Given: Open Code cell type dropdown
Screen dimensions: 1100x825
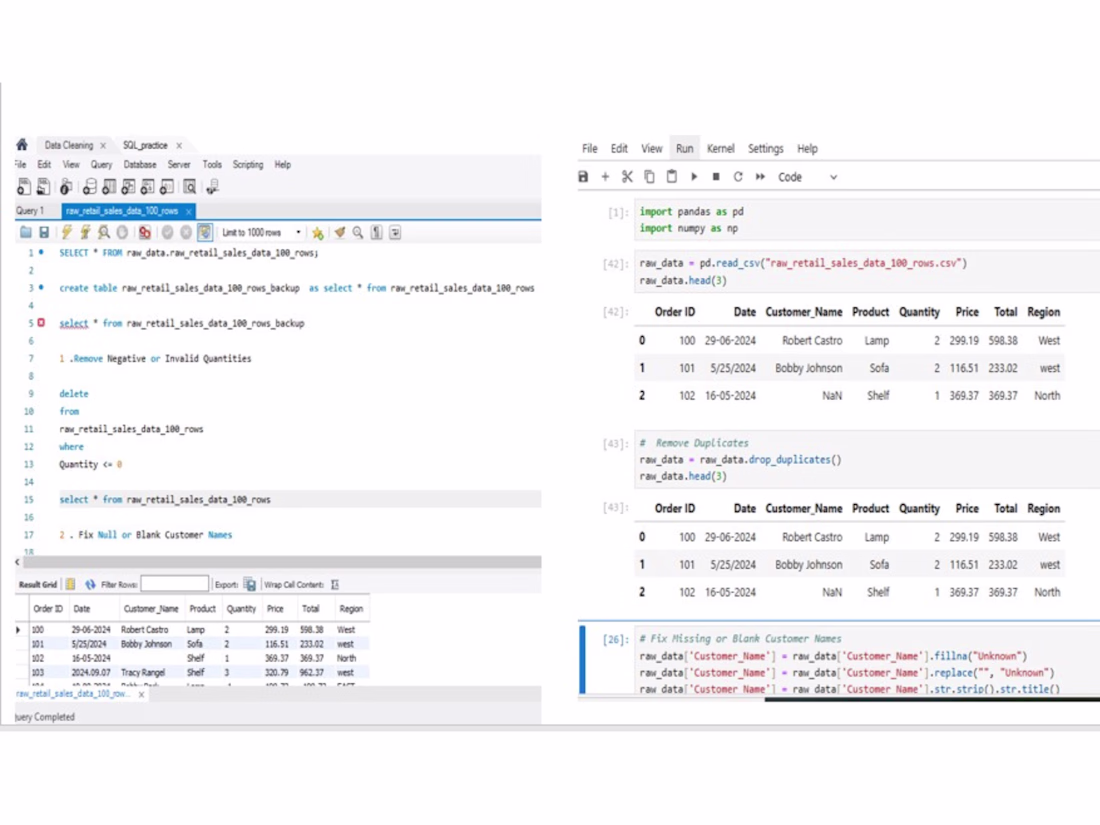Looking at the screenshot, I should click(807, 177).
